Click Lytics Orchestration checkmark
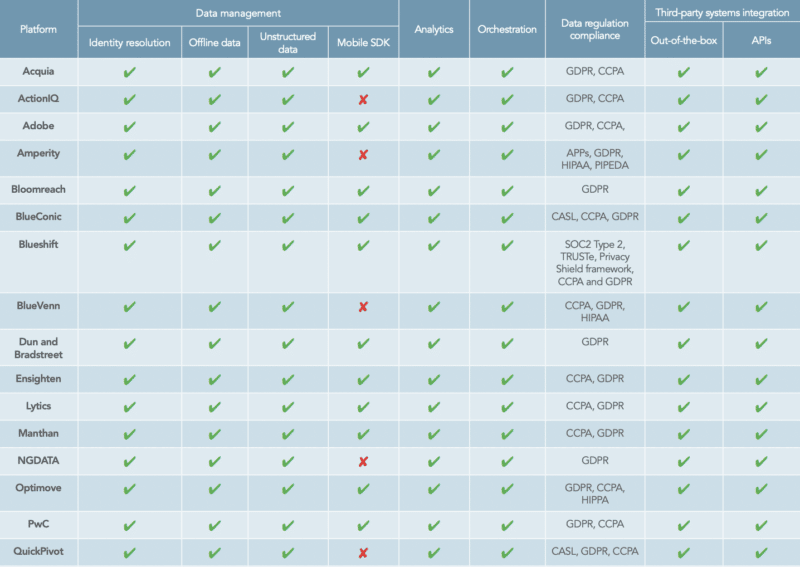The height and width of the screenshot is (567, 800). [x=507, y=407]
